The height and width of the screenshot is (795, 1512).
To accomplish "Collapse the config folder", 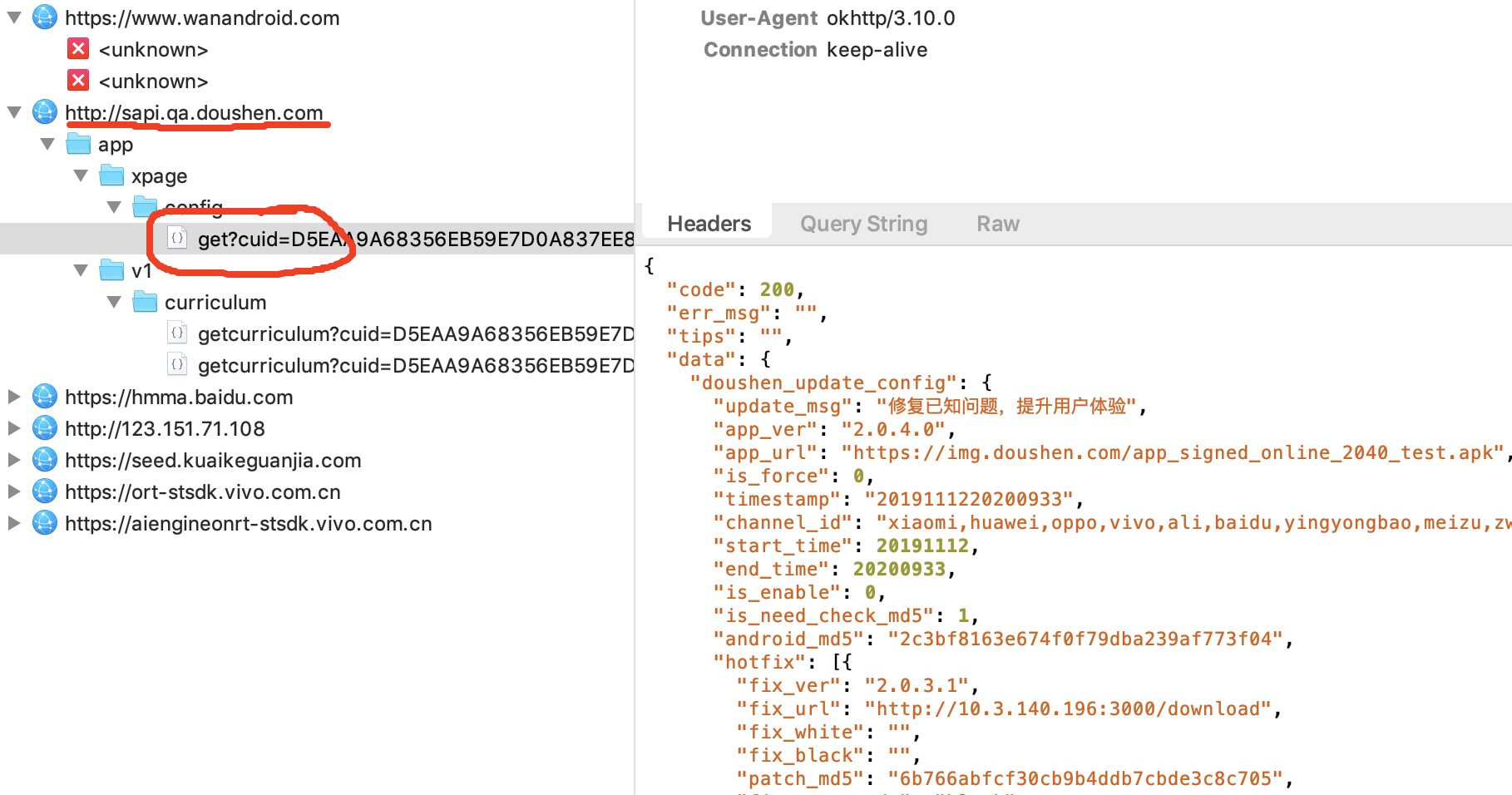I will click(x=114, y=207).
